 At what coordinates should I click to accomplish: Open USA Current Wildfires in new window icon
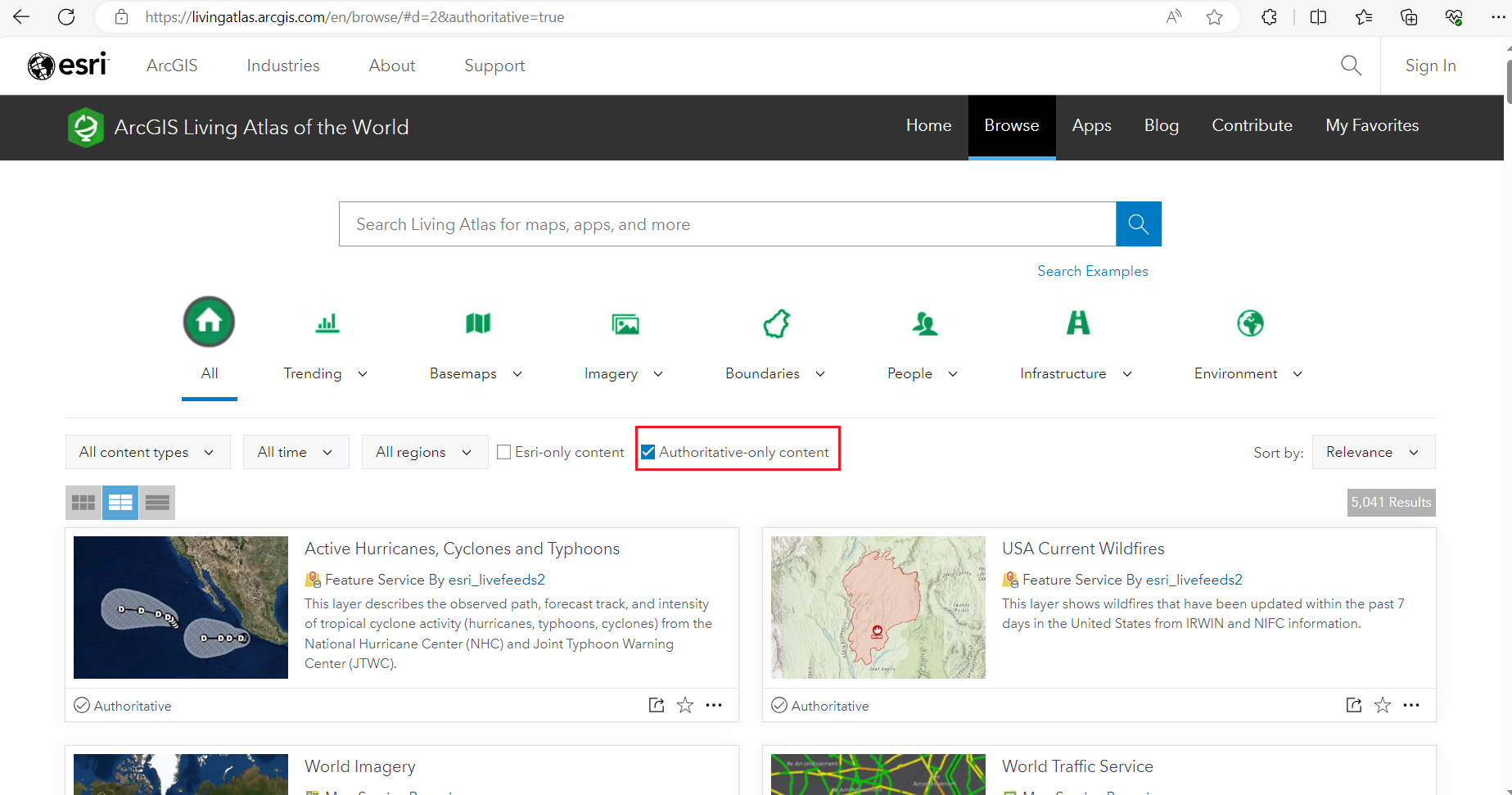[1354, 705]
